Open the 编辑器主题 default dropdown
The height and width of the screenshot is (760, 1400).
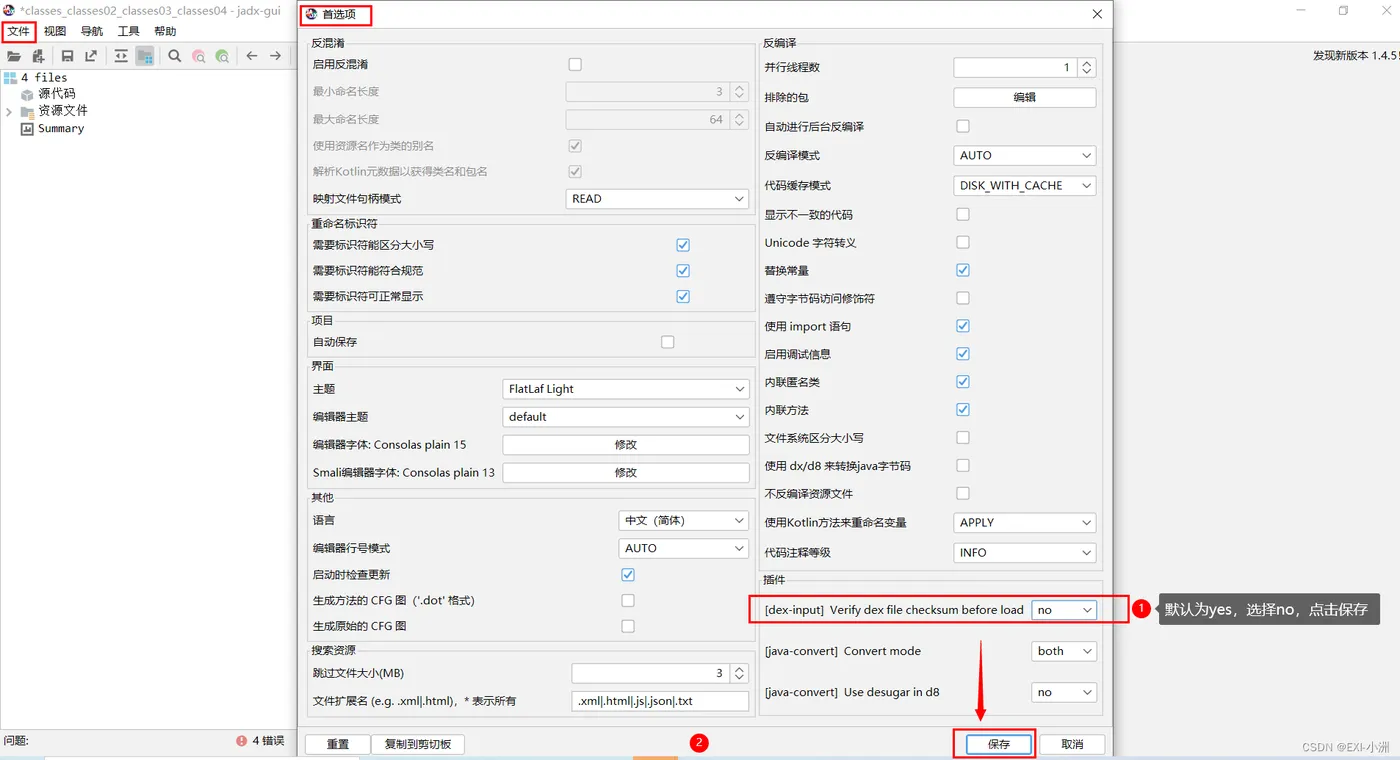[x=626, y=417]
